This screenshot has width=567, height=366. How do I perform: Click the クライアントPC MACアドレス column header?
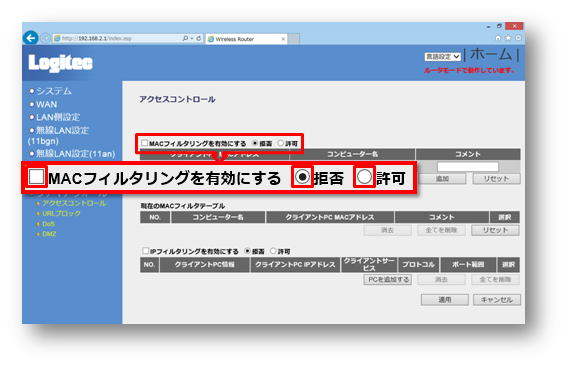coord(330,217)
